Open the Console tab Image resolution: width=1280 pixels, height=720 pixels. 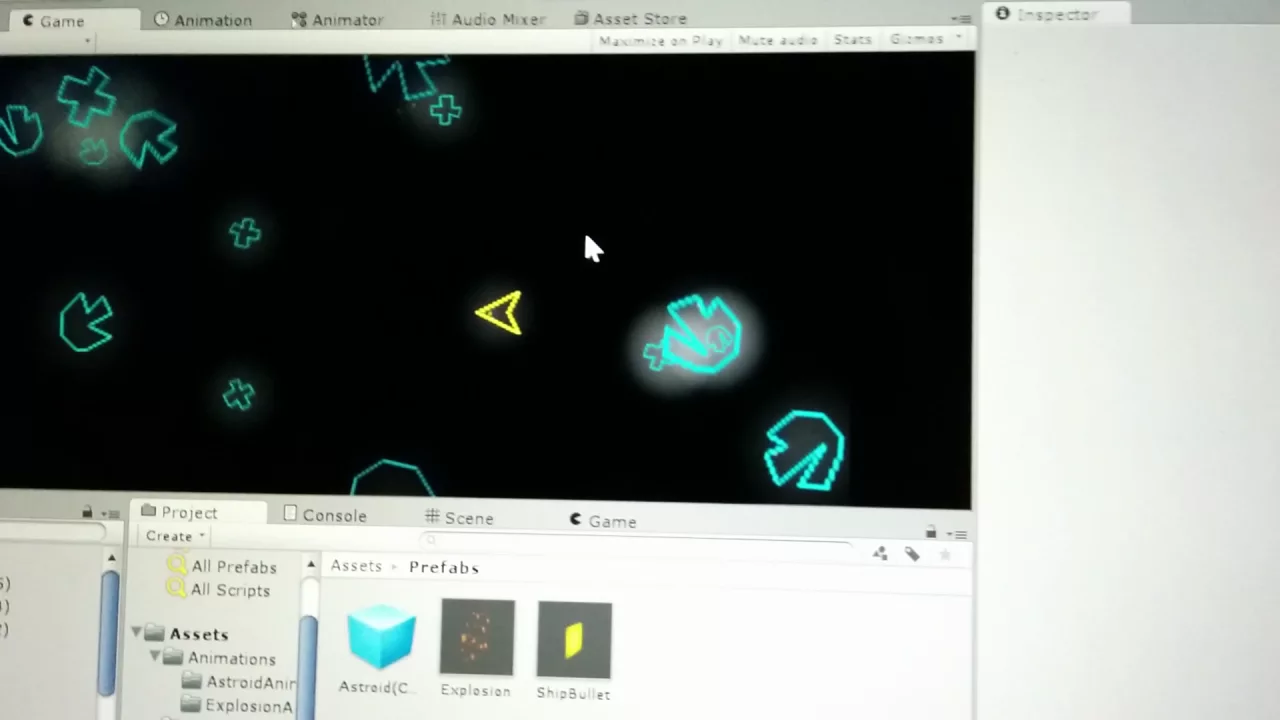coord(325,515)
